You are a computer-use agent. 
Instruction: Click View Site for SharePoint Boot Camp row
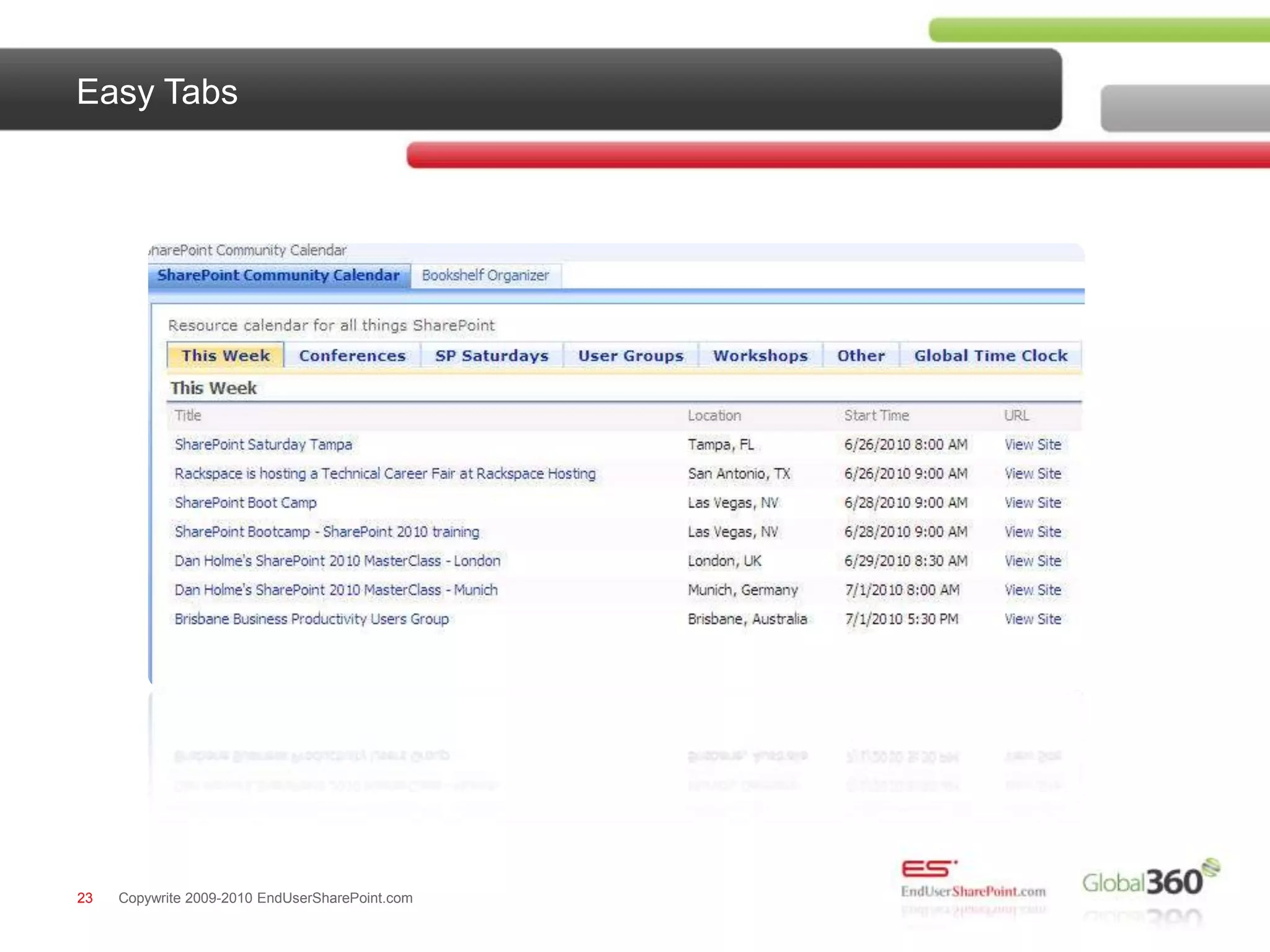point(1032,503)
